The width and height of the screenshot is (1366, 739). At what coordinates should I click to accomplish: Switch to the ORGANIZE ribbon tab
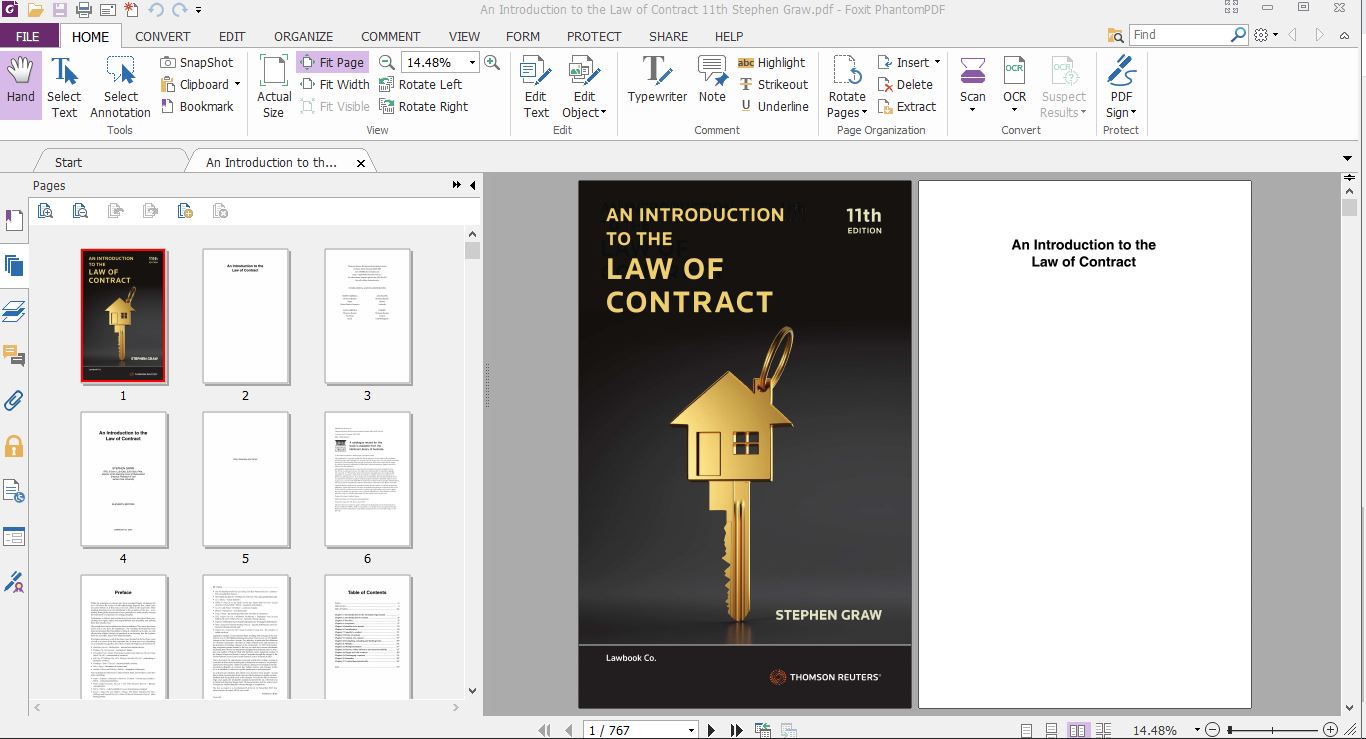tap(304, 36)
